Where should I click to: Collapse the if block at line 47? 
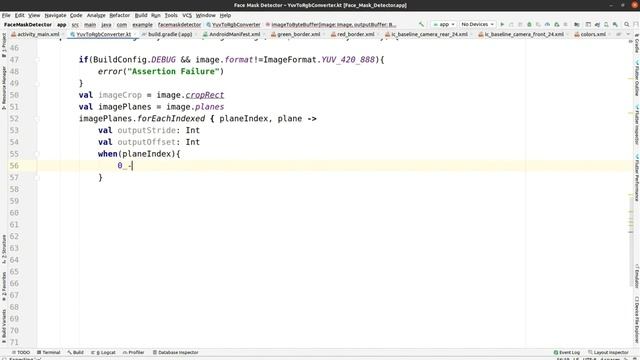(37, 60)
